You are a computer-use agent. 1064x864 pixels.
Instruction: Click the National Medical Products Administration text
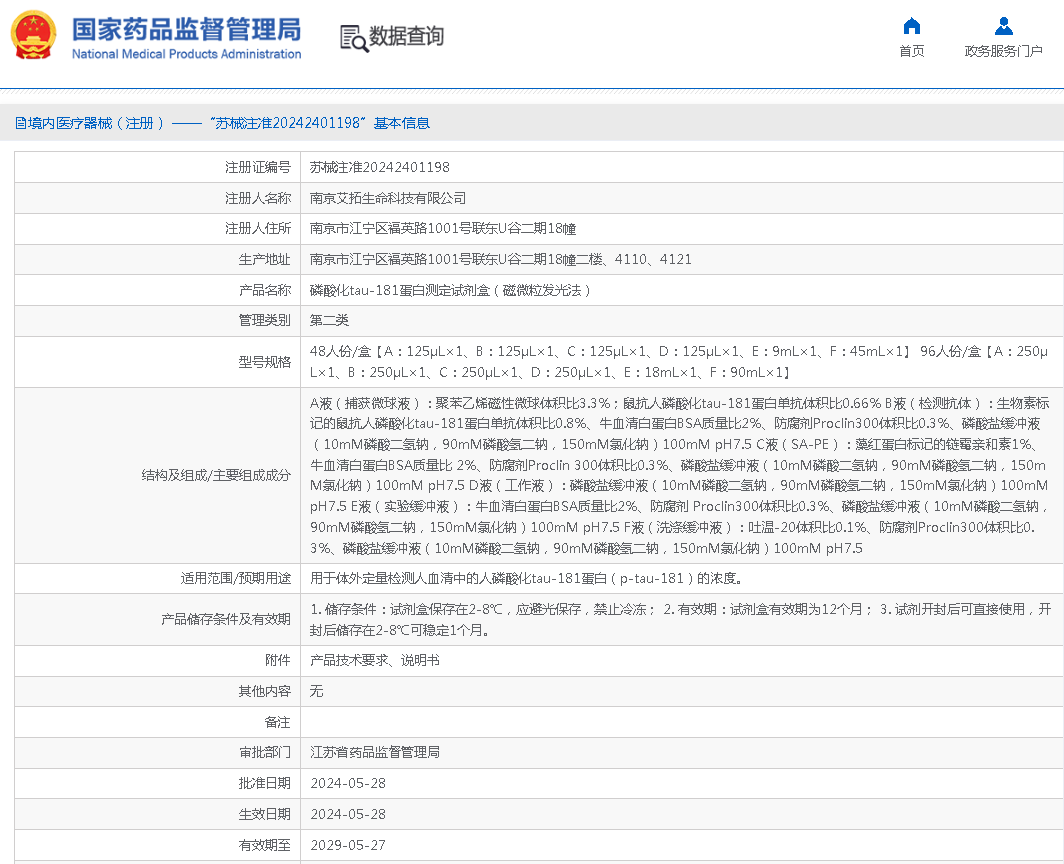(x=187, y=54)
